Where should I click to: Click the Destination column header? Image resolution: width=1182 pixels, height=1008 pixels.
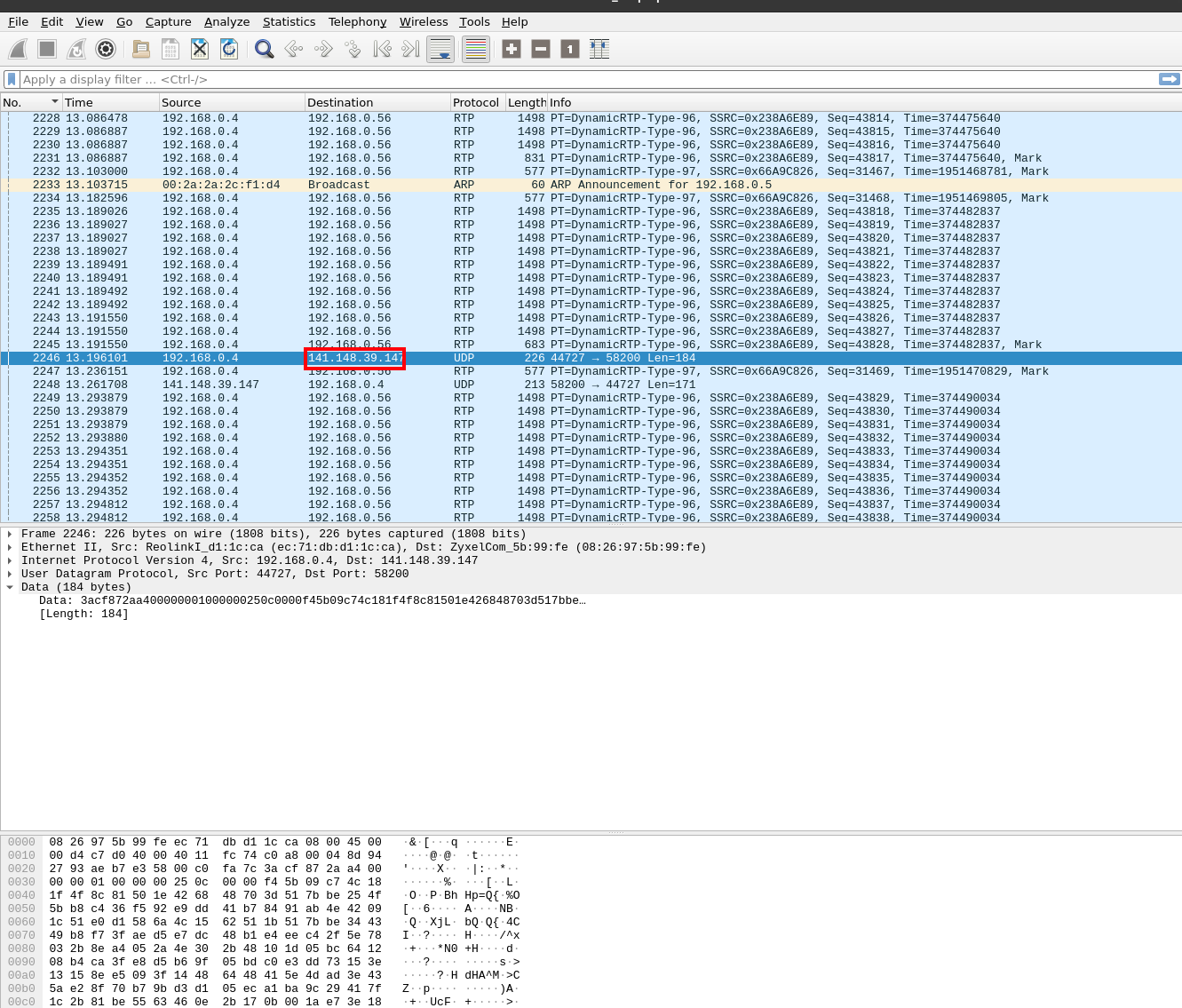[x=340, y=102]
